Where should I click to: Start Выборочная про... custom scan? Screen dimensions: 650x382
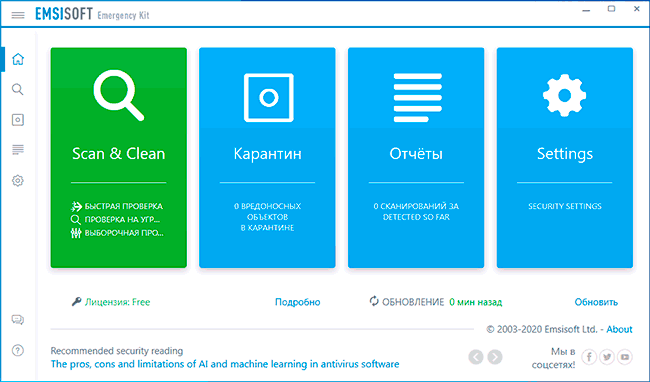pos(117,233)
